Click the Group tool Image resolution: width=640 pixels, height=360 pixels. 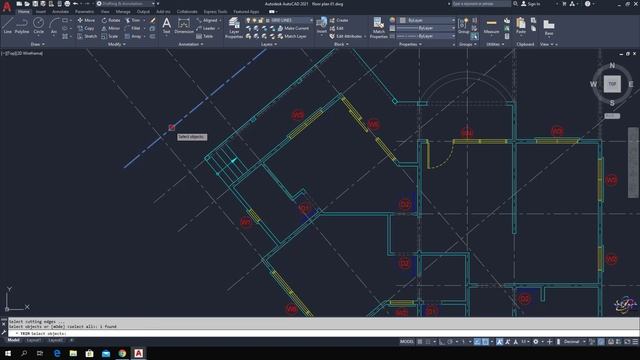click(x=463, y=25)
